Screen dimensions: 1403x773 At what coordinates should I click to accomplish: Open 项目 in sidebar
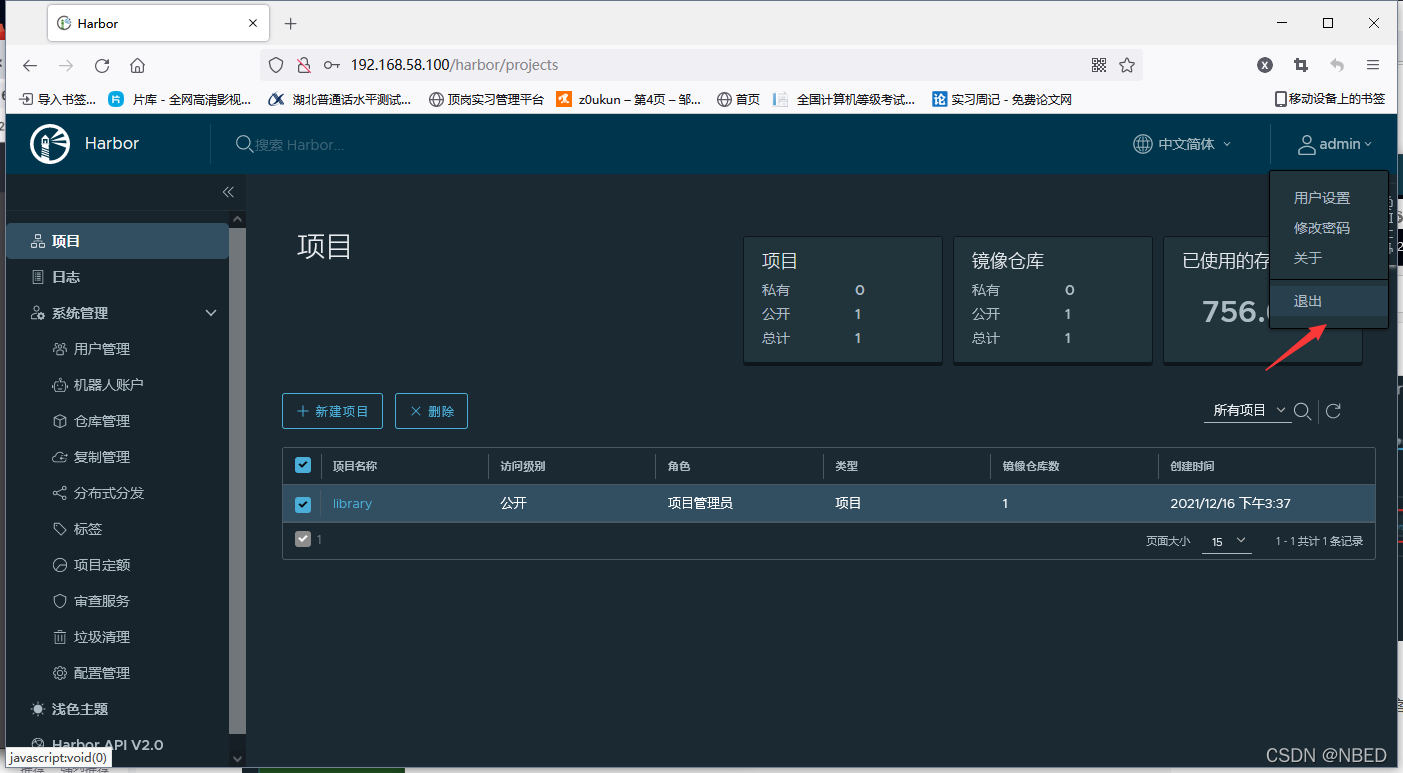(117, 241)
